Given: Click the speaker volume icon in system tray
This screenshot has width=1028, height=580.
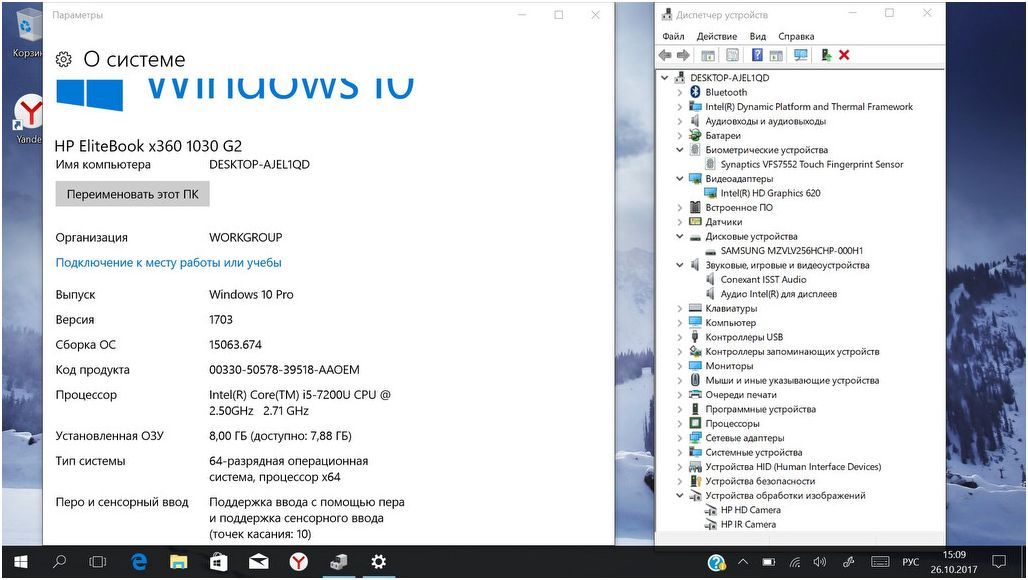Looking at the screenshot, I should 822,561.
